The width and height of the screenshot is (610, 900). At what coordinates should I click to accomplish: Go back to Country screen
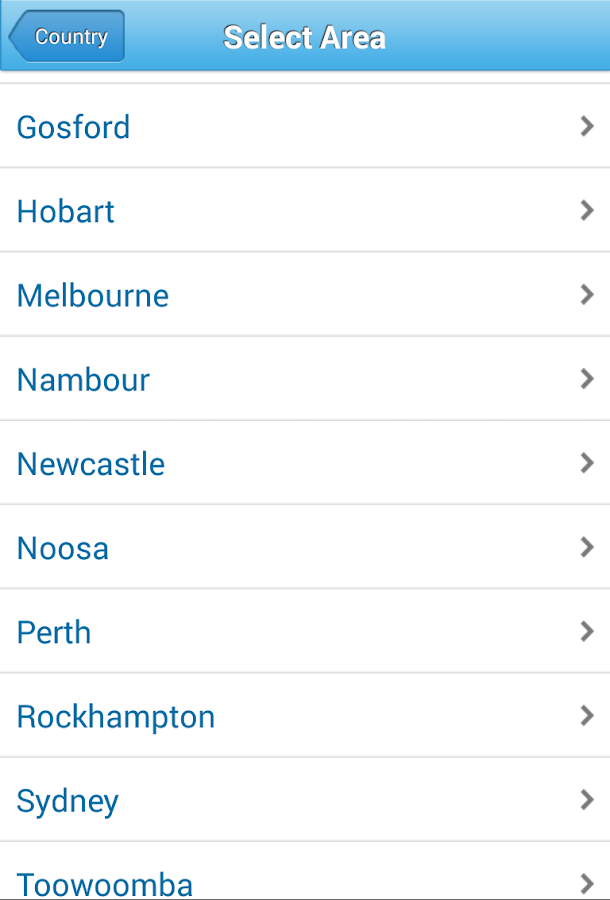click(x=67, y=37)
